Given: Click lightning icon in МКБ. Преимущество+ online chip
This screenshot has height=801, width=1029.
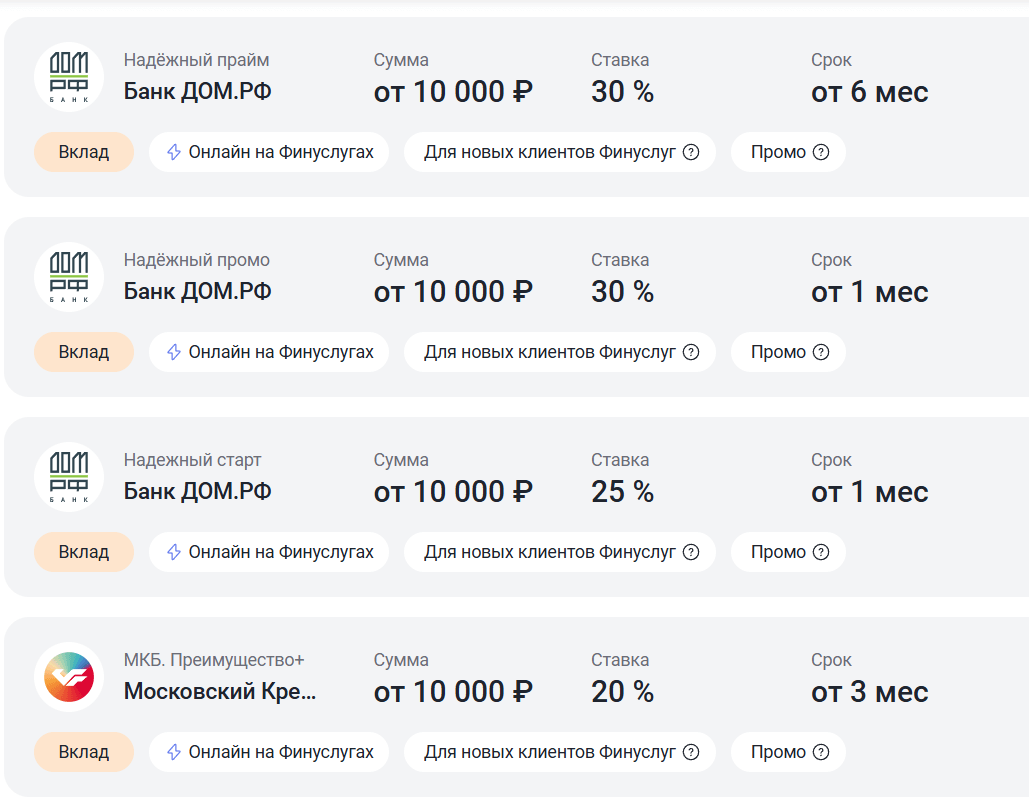Looking at the screenshot, I should (x=174, y=752).
